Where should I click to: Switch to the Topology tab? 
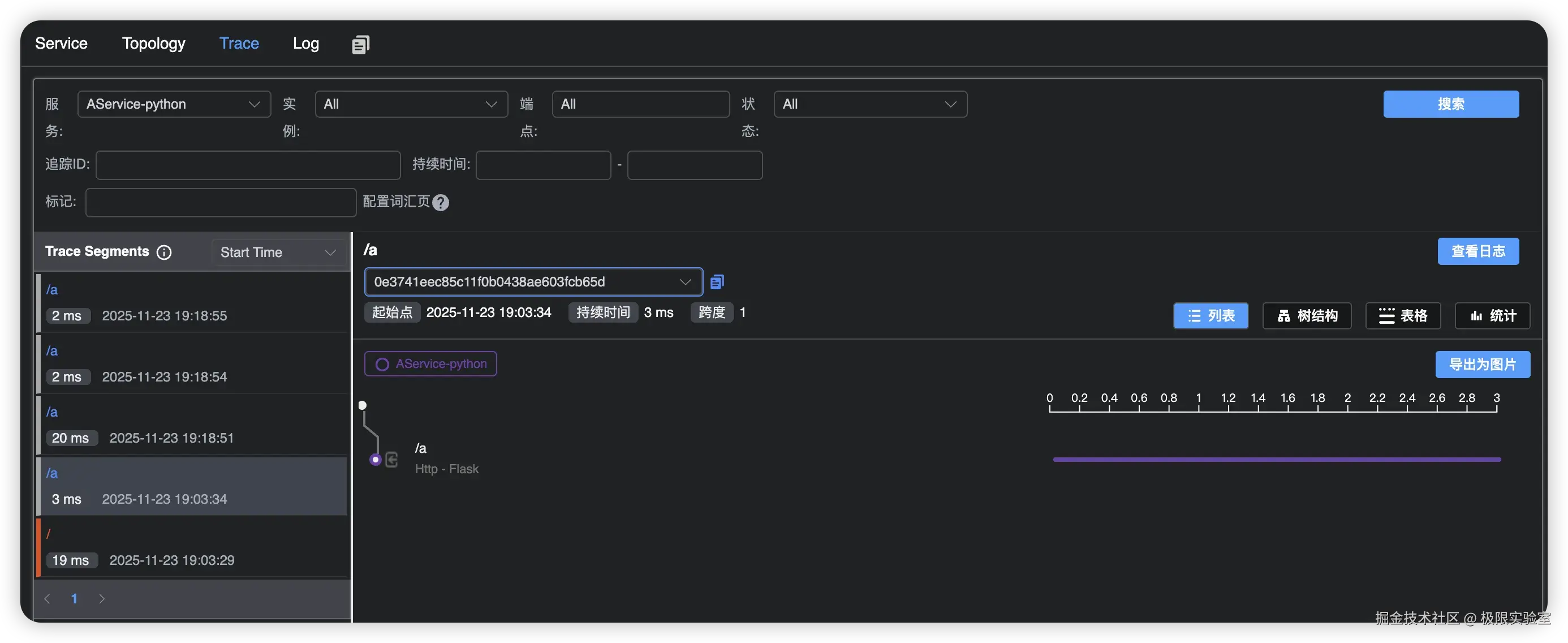pos(153,43)
